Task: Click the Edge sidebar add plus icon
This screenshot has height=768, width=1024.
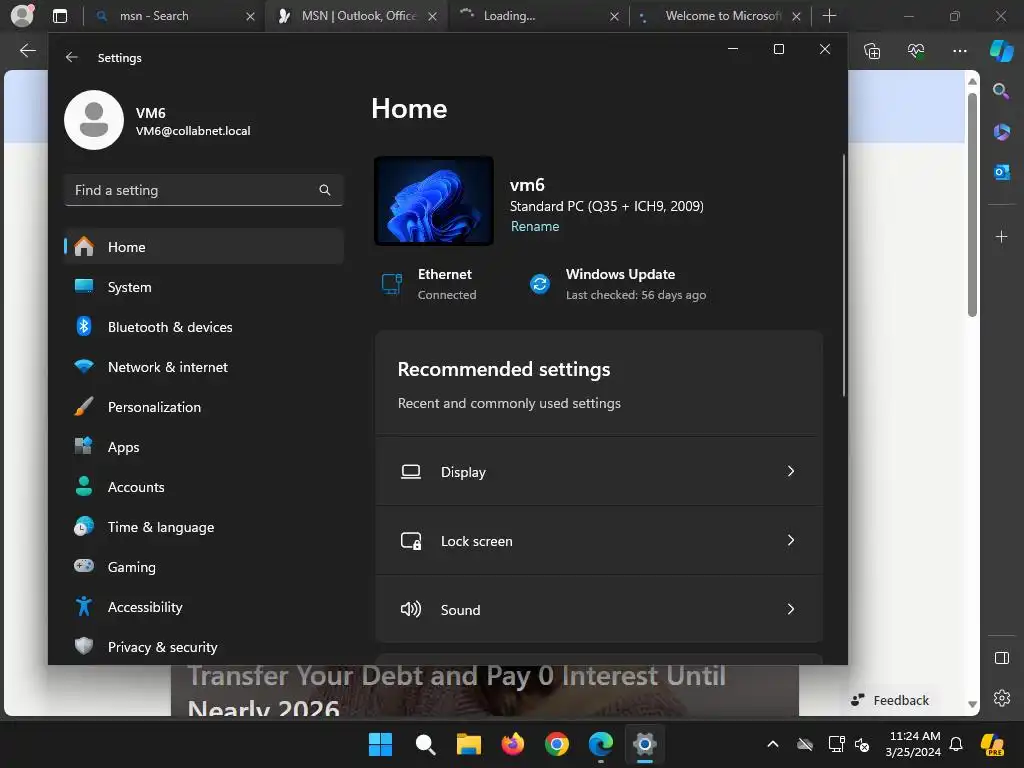Action: click(1001, 236)
